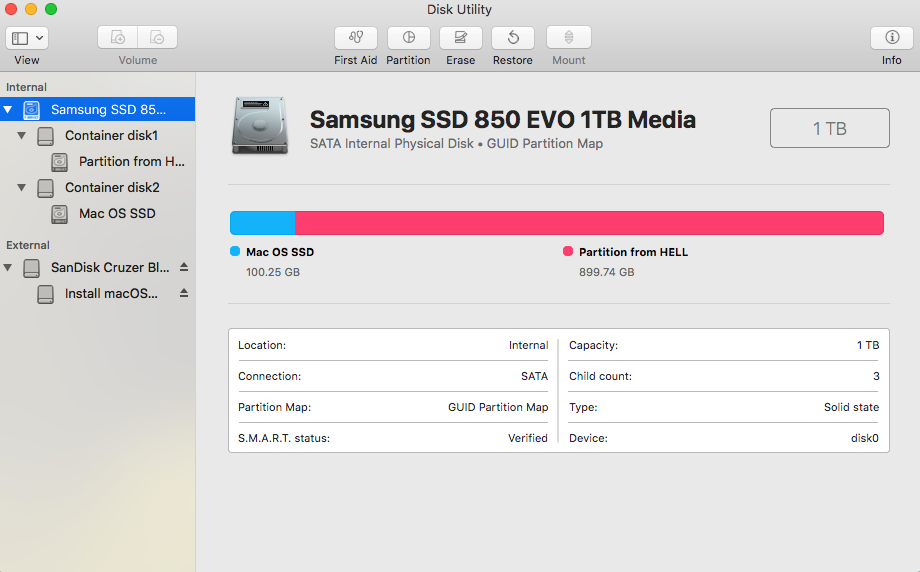920x572 pixels.
Task: Click the Mac OS SSD volume icon
Action: tap(59, 214)
